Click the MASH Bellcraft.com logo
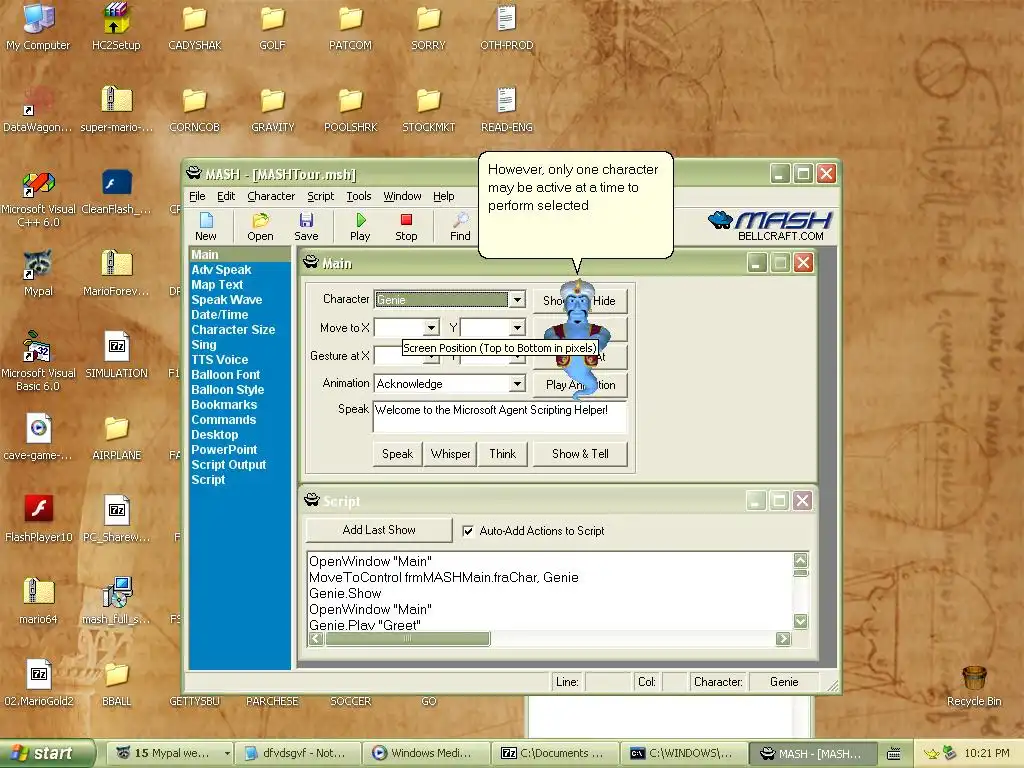This screenshot has width=1024, height=768. point(771,226)
